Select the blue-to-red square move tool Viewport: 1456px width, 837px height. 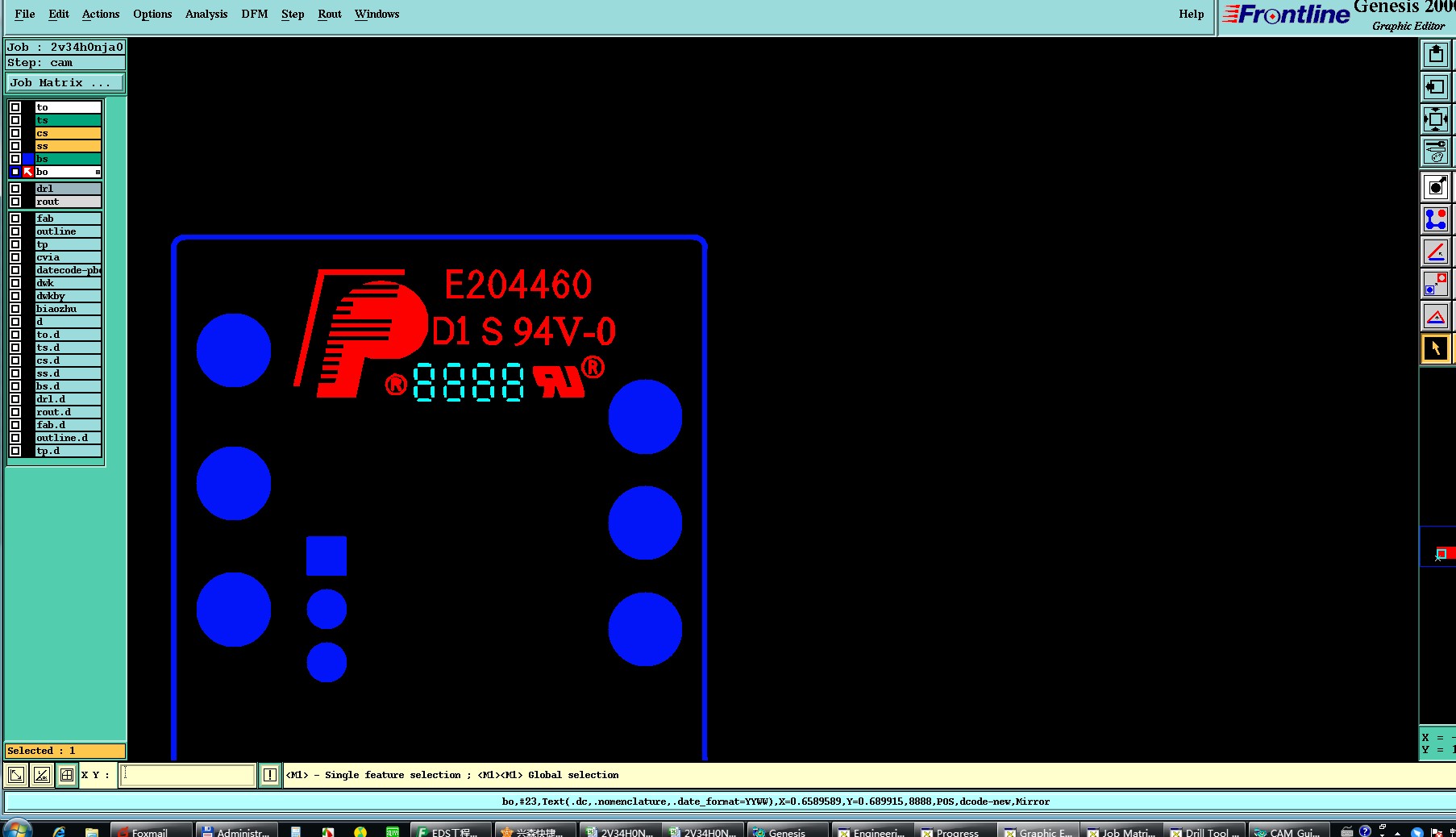tap(1436, 284)
